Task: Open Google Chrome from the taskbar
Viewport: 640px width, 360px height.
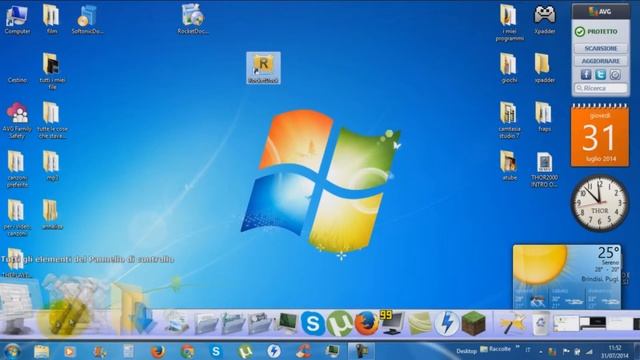Action: 187,351
